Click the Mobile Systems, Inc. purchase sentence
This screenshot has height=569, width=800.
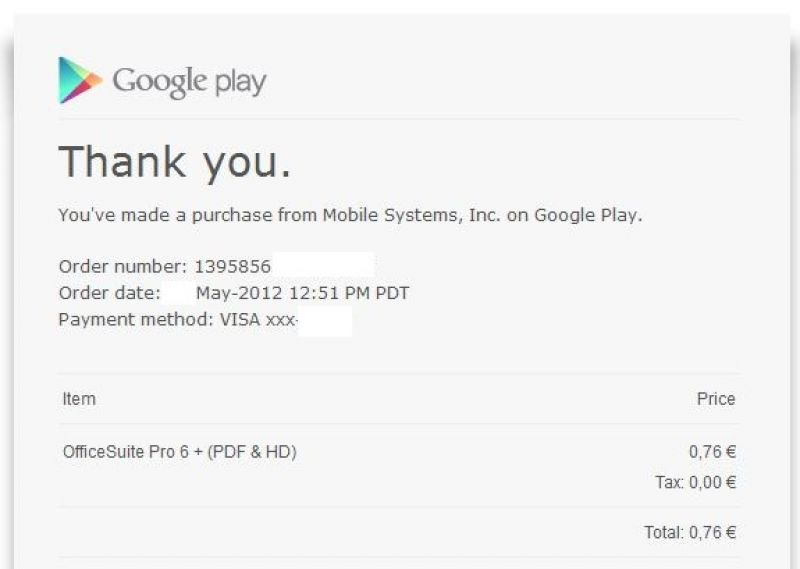[350, 215]
